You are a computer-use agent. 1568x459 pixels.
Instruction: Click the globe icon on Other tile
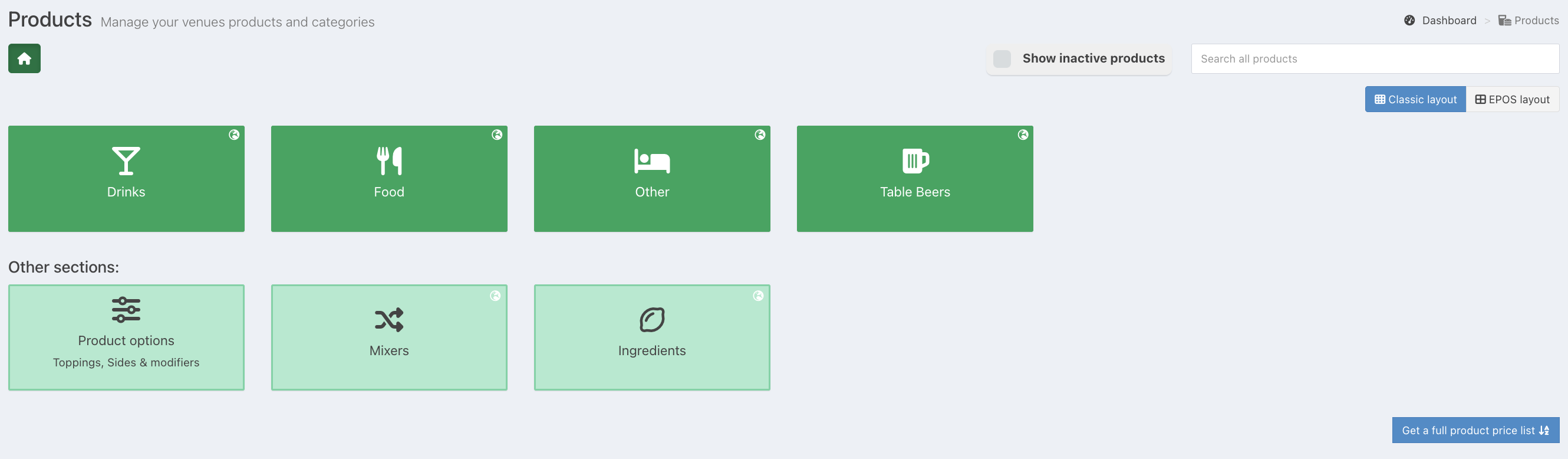[x=760, y=135]
